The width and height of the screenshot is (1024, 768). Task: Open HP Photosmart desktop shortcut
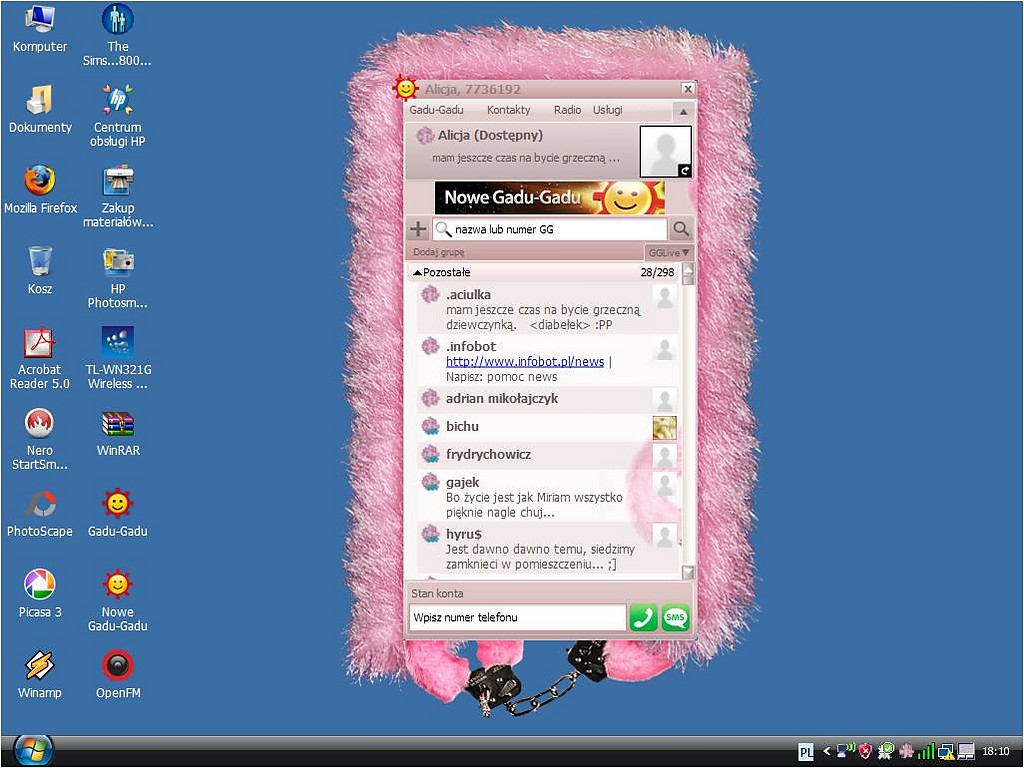(118, 278)
